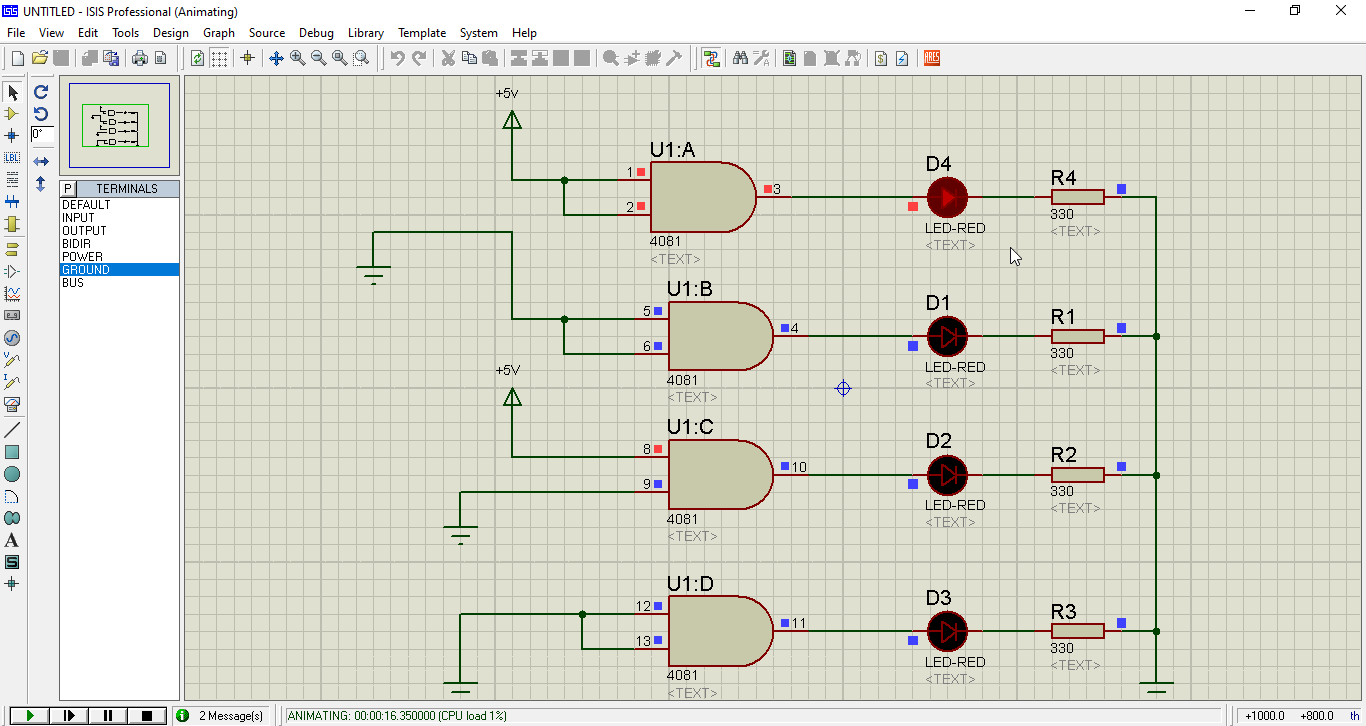Screen dimensions: 1366x726
Task: Select the POWER terminal type
Action: point(84,256)
